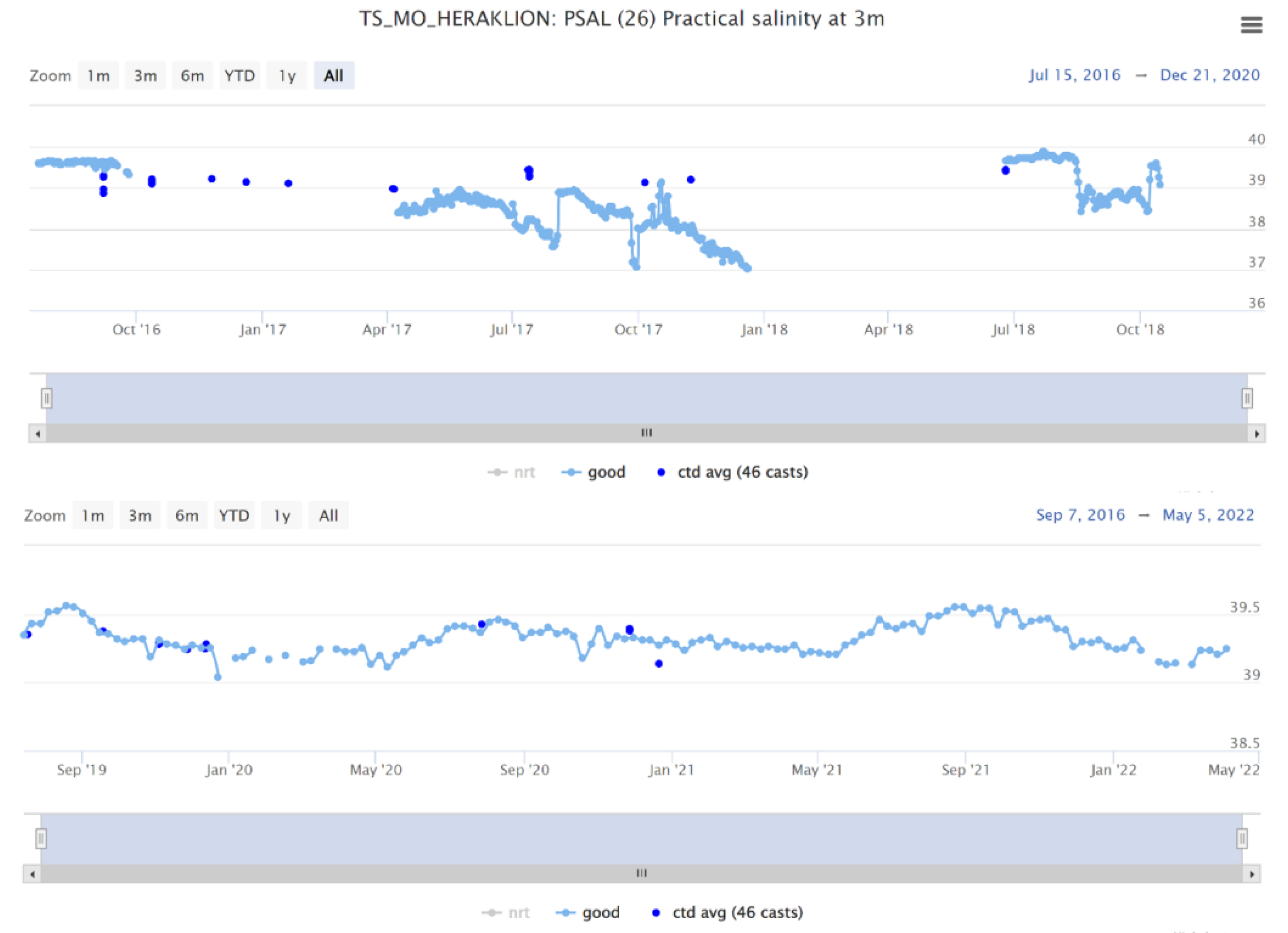Image resolution: width=1288 pixels, height=933 pixels.
Task: Toggle good series in top legend
Action: click(x=605, y=472)
